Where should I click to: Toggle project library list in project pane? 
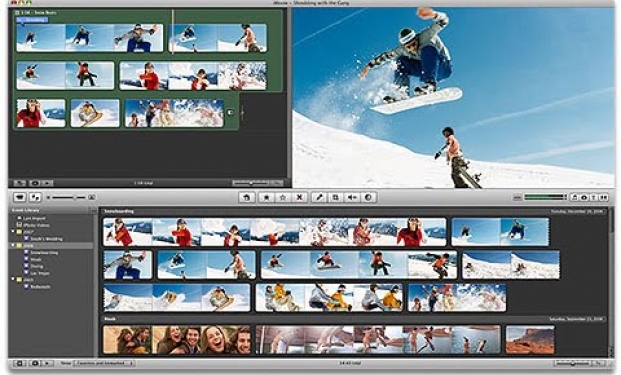click(x=20, y=183)
